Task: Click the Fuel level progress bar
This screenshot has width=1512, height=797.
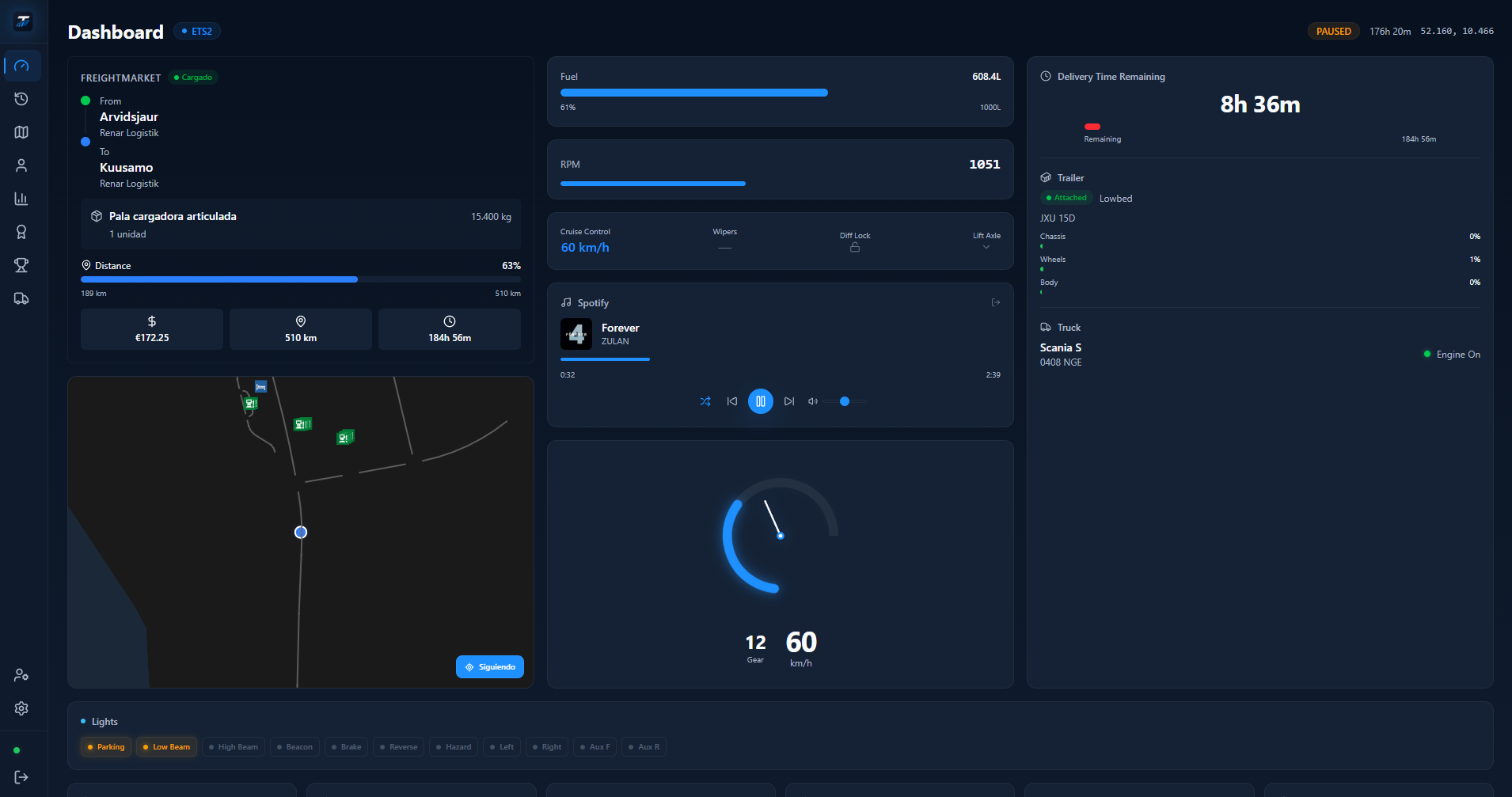Action: (x=781, y=93)
